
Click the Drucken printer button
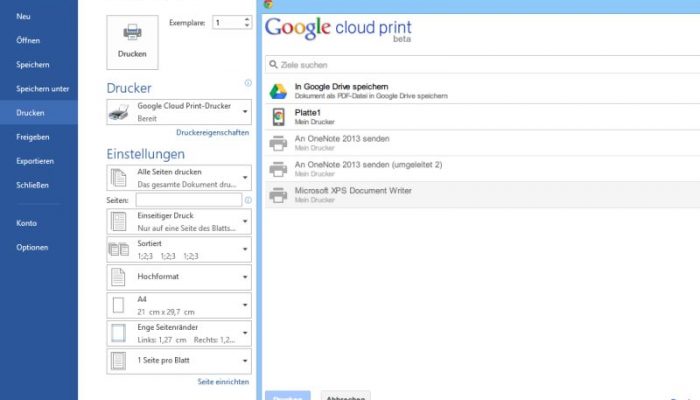click(132, 42)
